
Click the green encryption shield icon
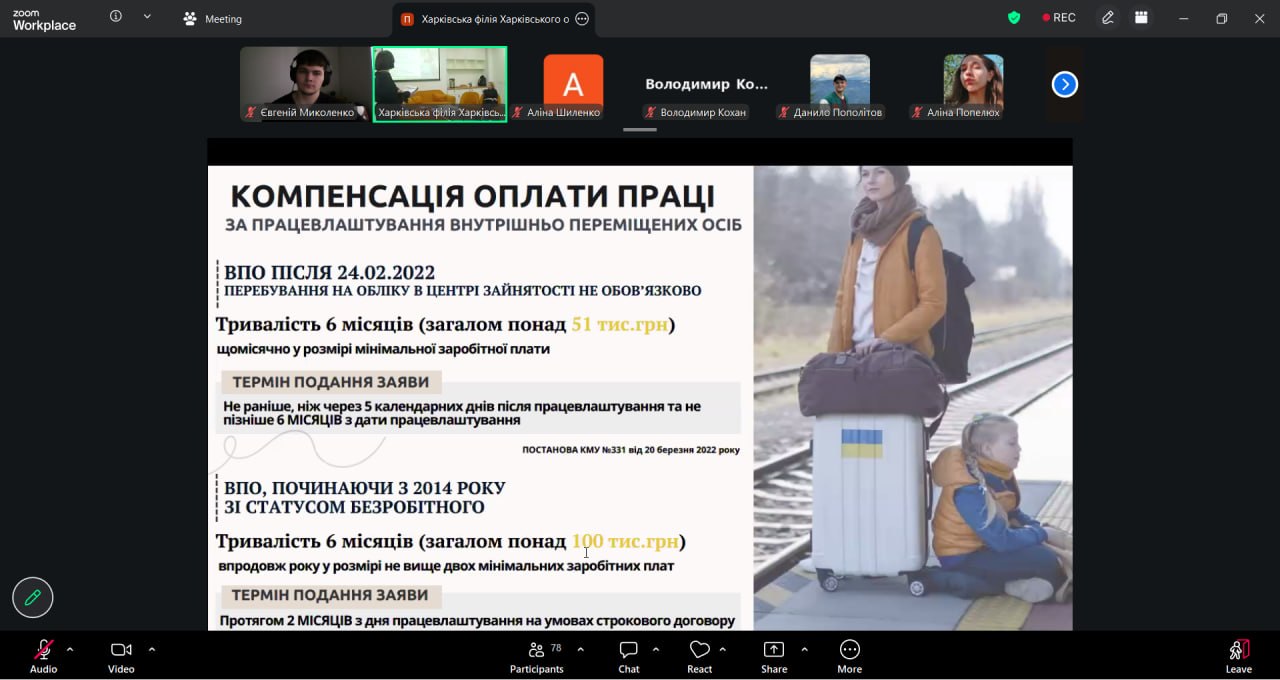[1014, 18]
